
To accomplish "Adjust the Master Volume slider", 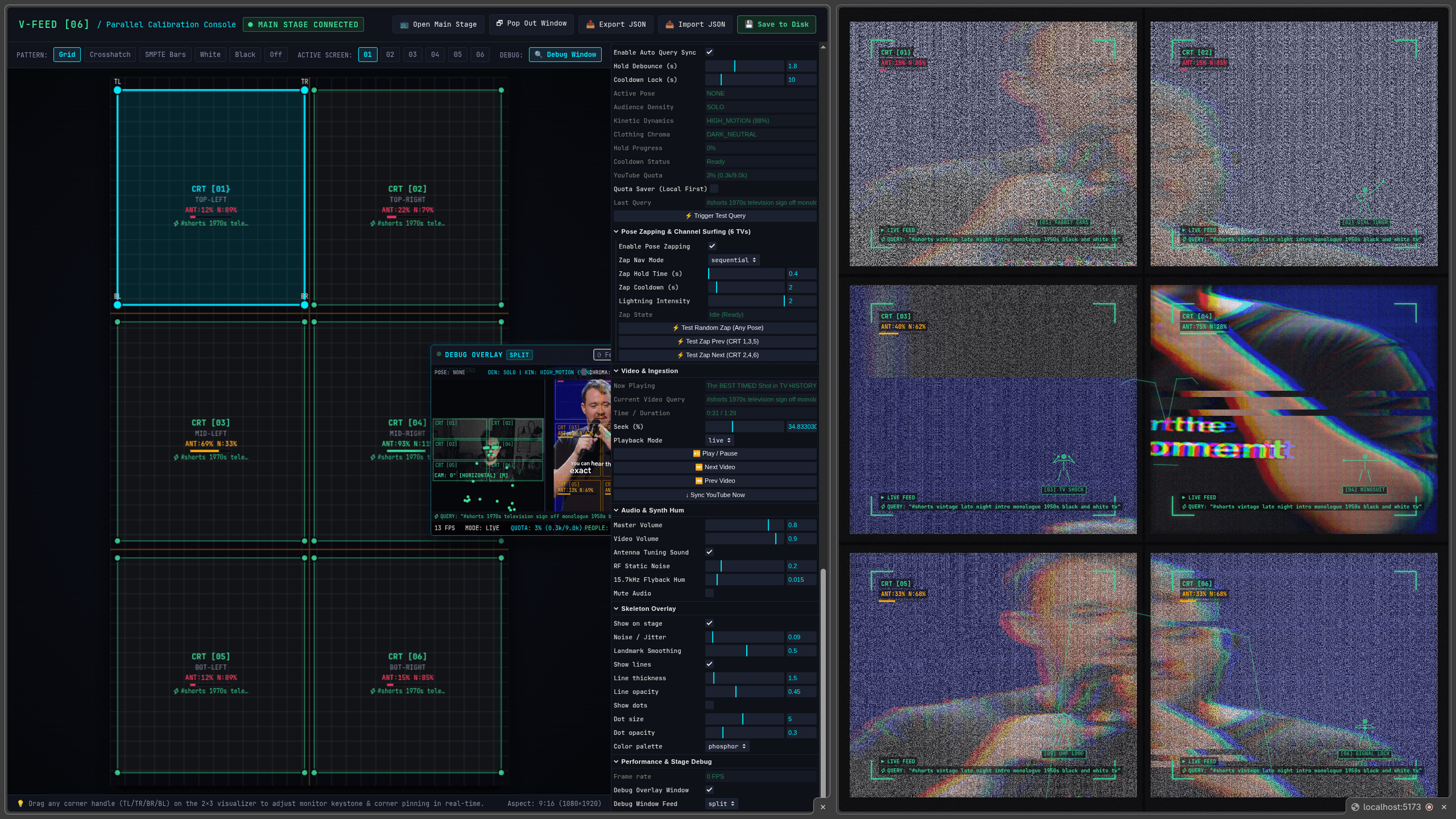I will coord(744,525).
